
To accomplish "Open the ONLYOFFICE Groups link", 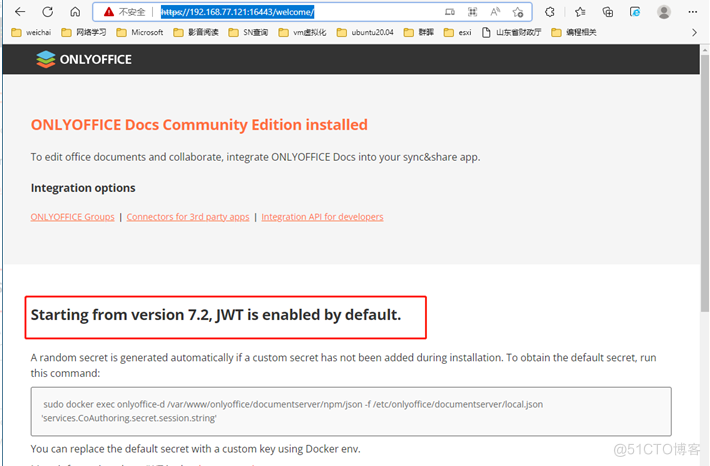I will pos(72,217).
